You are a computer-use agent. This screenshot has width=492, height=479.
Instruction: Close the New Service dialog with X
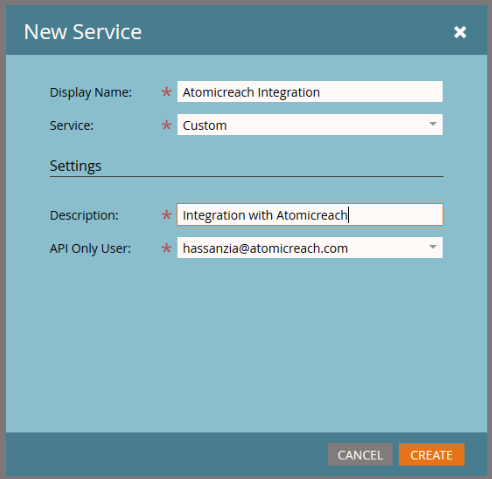coord(460,32)
